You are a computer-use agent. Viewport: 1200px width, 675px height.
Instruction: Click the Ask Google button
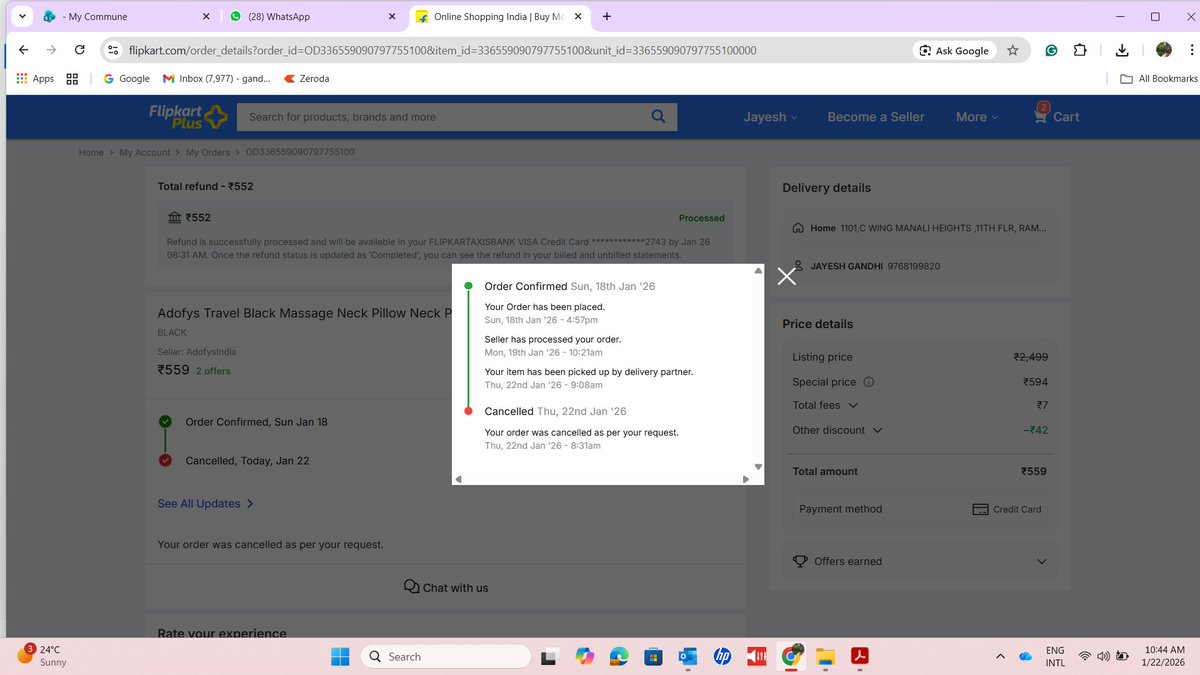(x=954, y=50)
